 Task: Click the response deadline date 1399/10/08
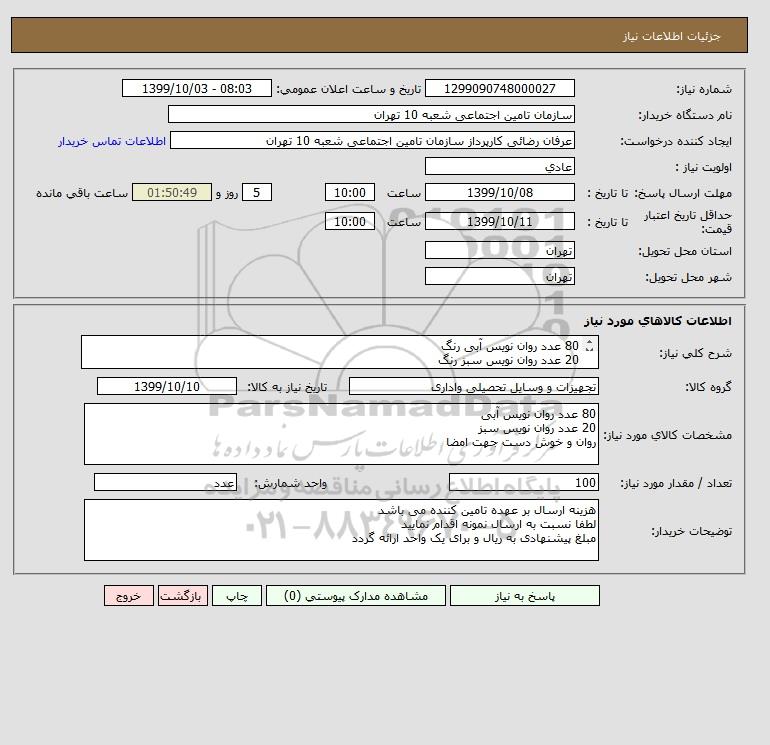click(x=499, y=193)
